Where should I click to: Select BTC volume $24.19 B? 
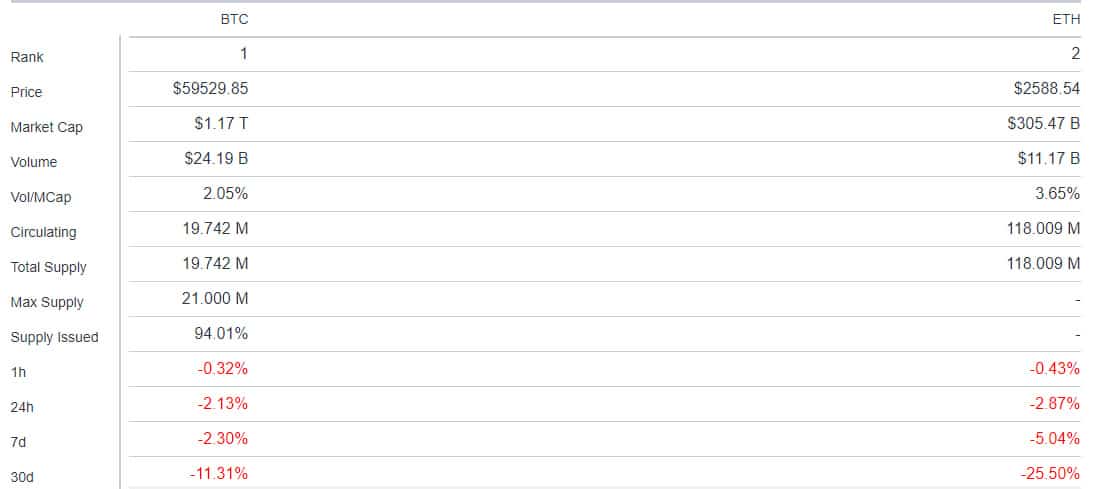tap(216, 158)
